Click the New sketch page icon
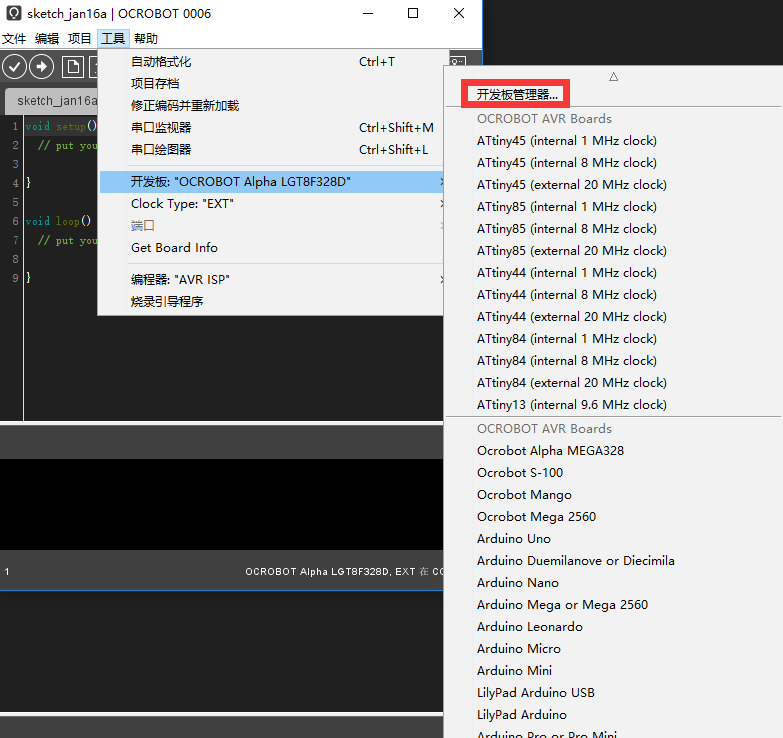783x738 pixels. [73, 67]
